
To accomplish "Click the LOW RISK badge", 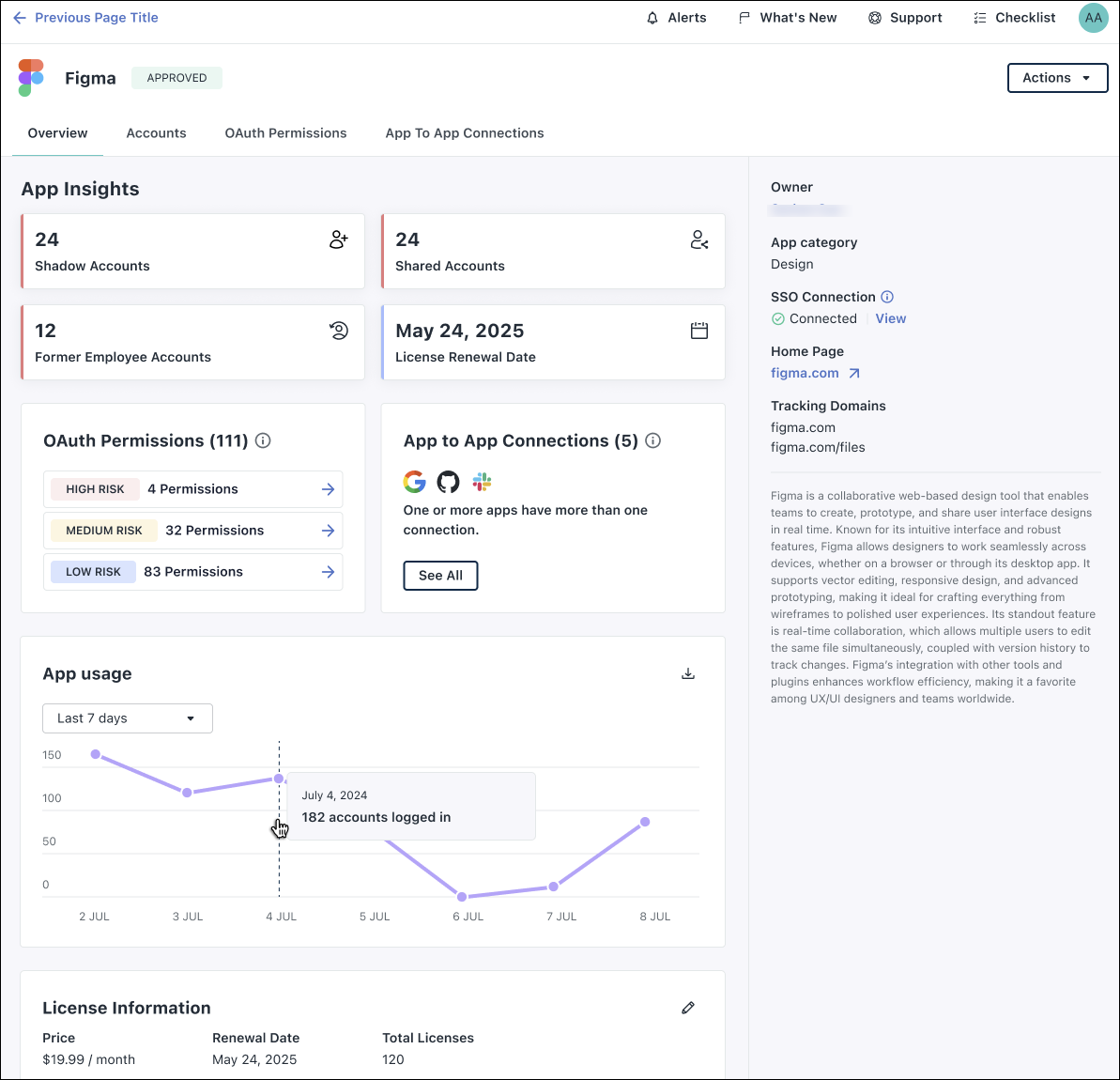I will point(94,572).
